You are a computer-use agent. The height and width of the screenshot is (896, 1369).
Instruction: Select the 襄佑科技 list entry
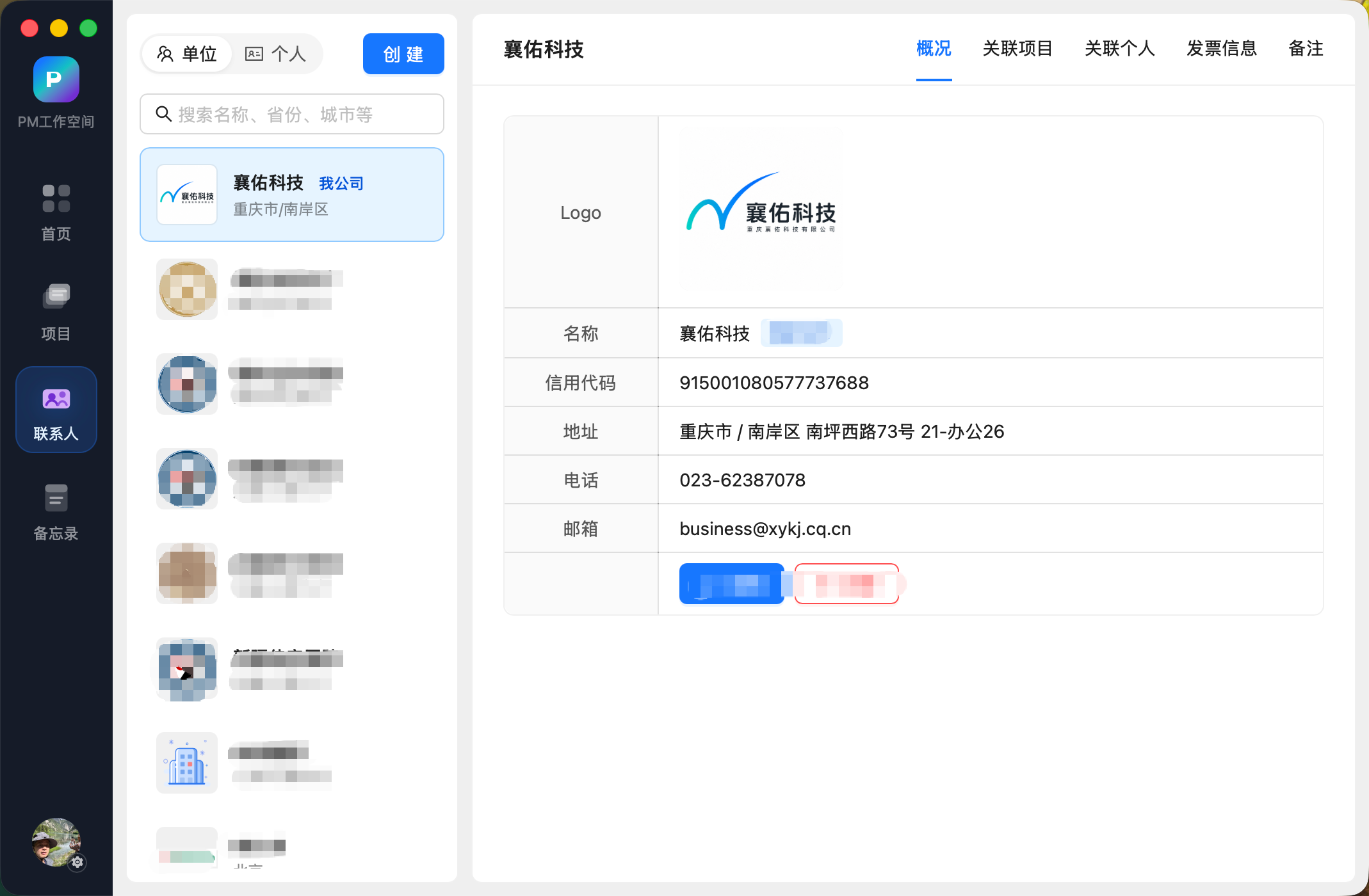292,195
